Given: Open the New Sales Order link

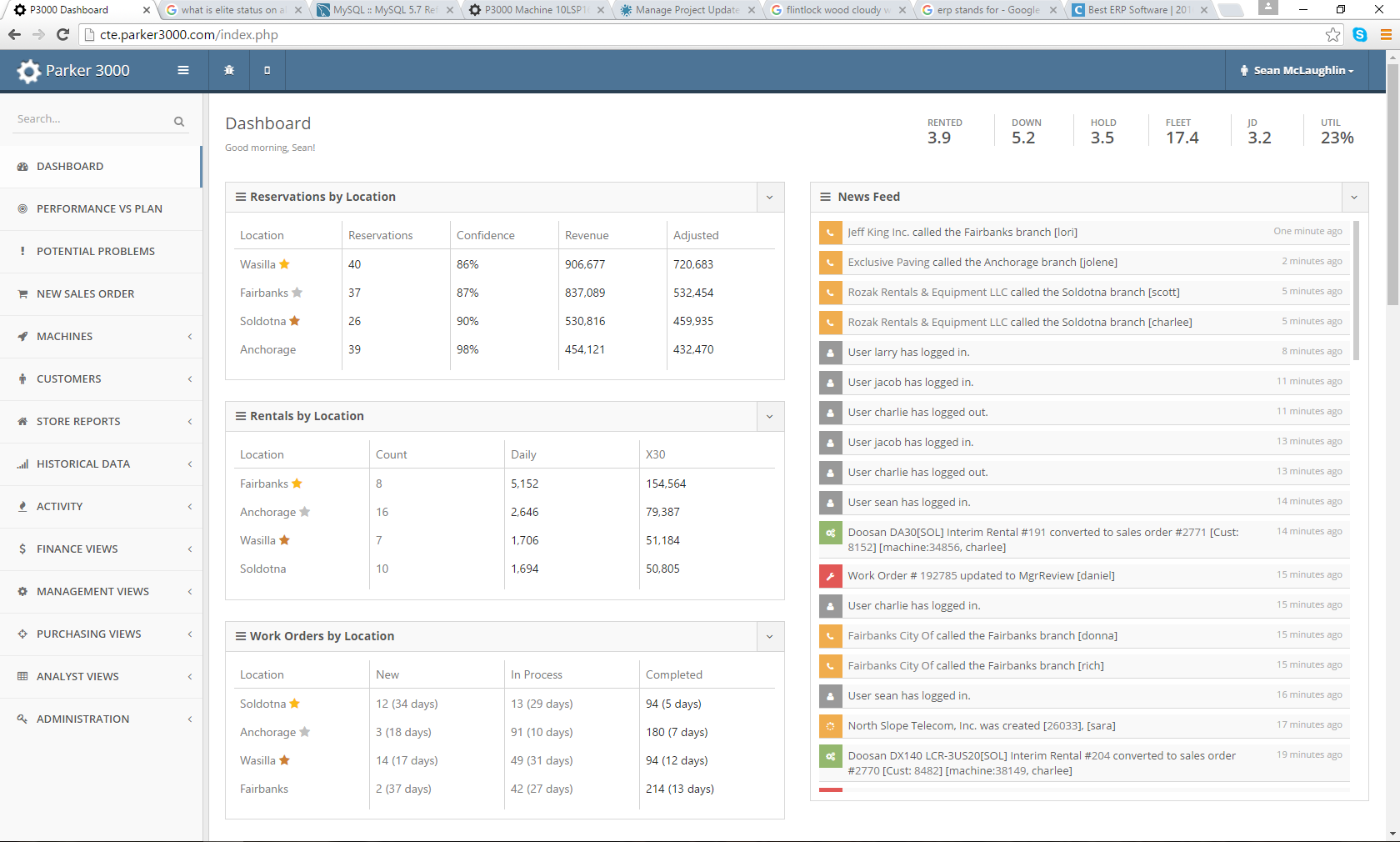Looking at the screenshot, I should 85,293.
